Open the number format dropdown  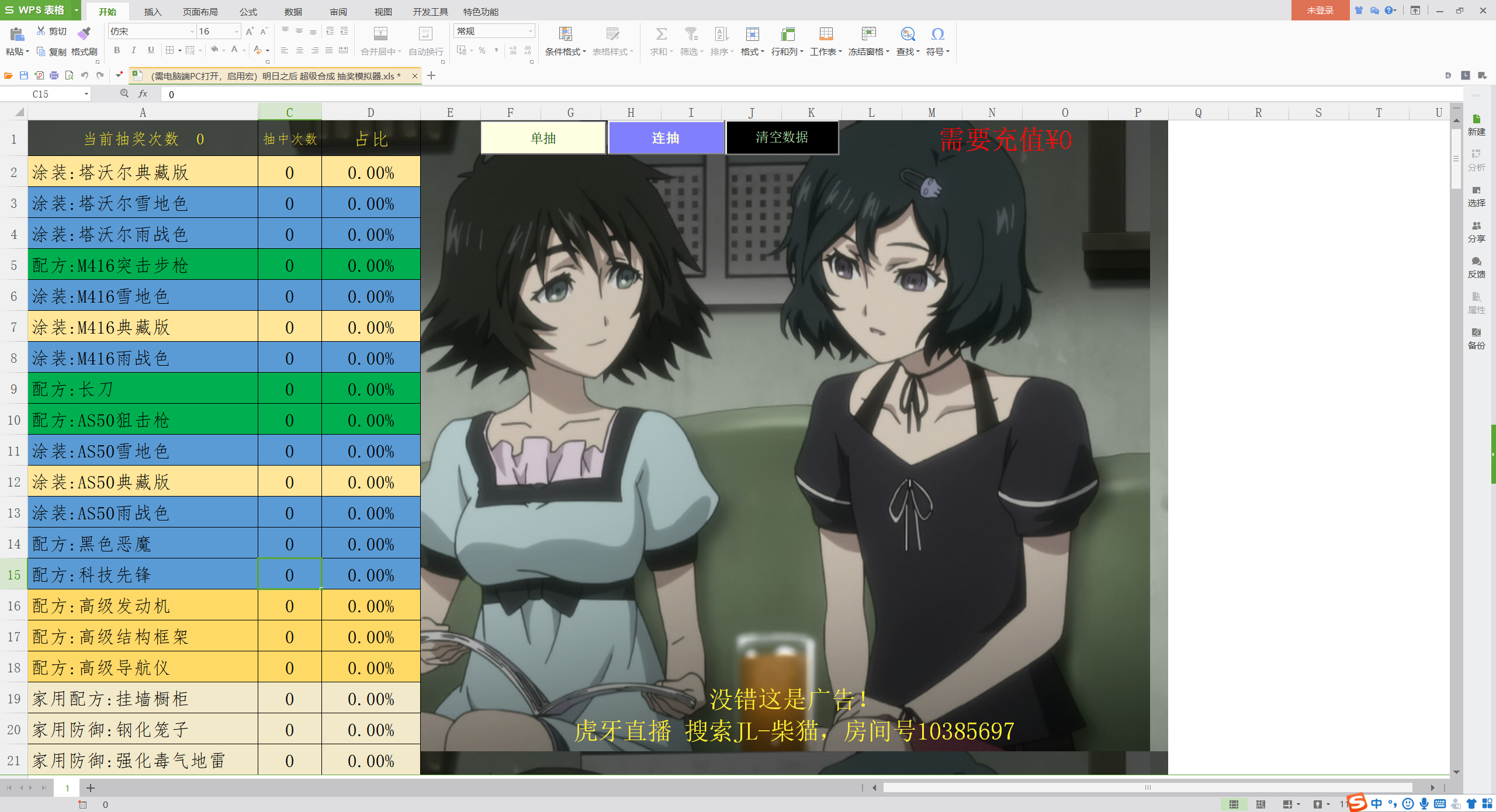(530, 32)
